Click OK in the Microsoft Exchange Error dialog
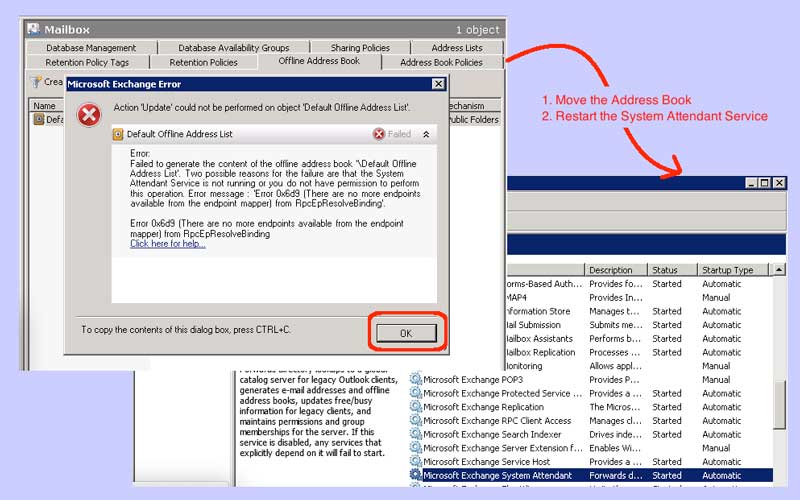 click(406, 333)
